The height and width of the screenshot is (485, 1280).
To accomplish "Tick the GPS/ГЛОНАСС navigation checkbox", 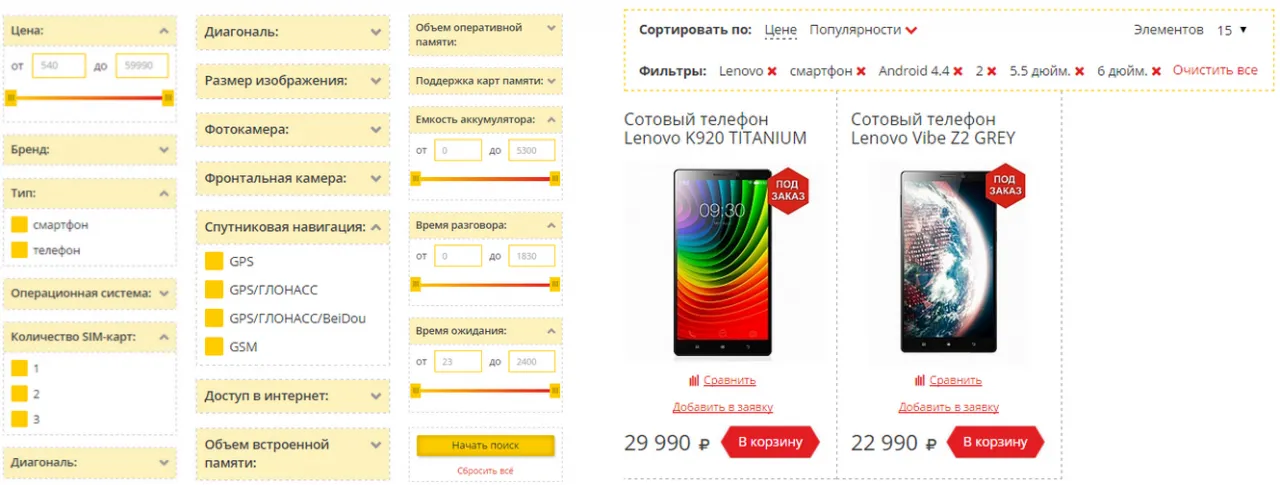I will (213, 290).
